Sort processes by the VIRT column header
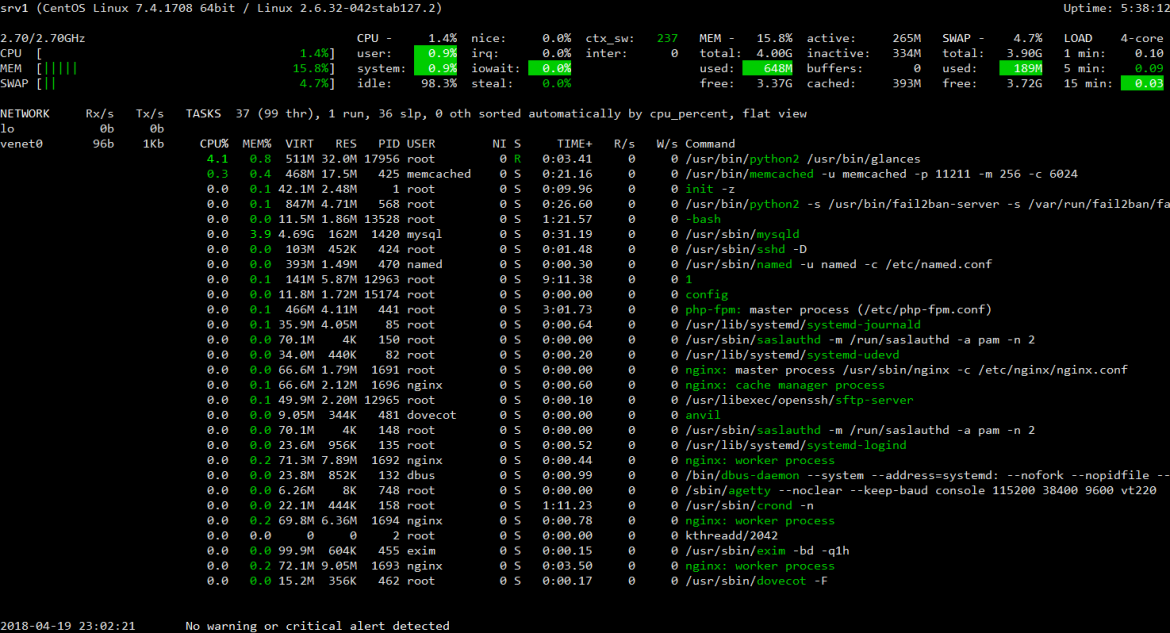 click(302, 143)
